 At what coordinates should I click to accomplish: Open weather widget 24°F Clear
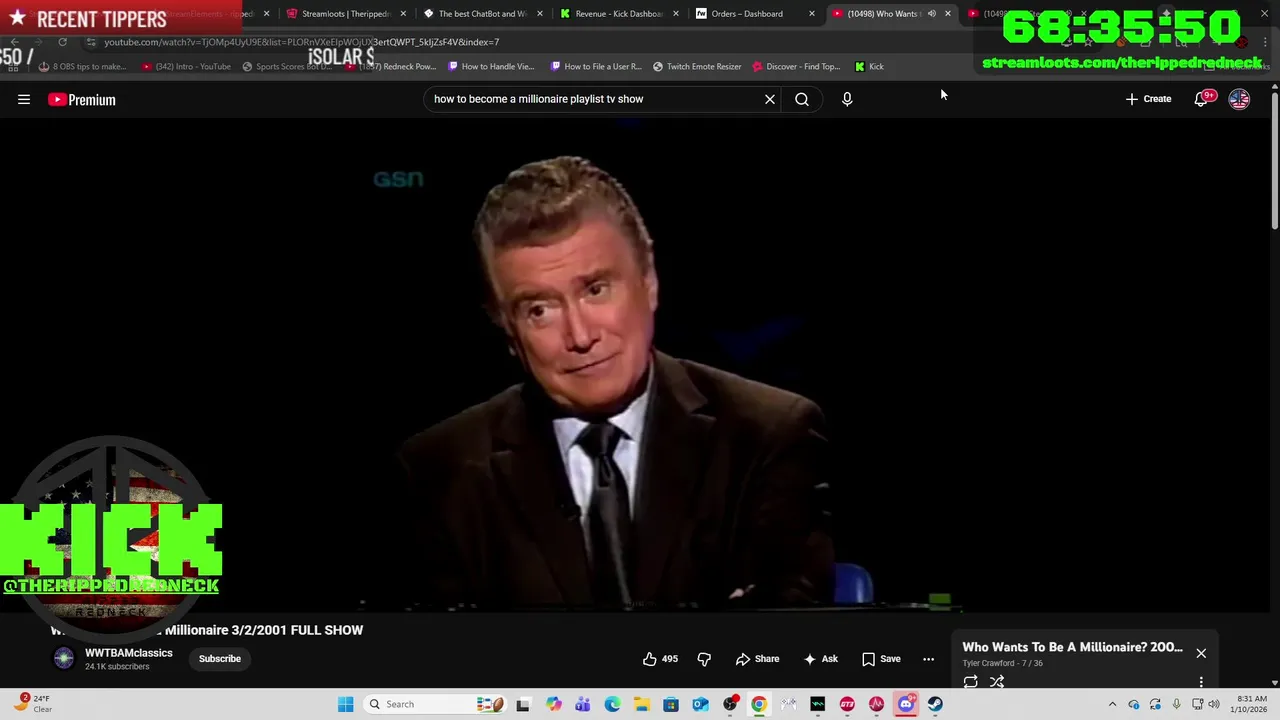[33, 704]
